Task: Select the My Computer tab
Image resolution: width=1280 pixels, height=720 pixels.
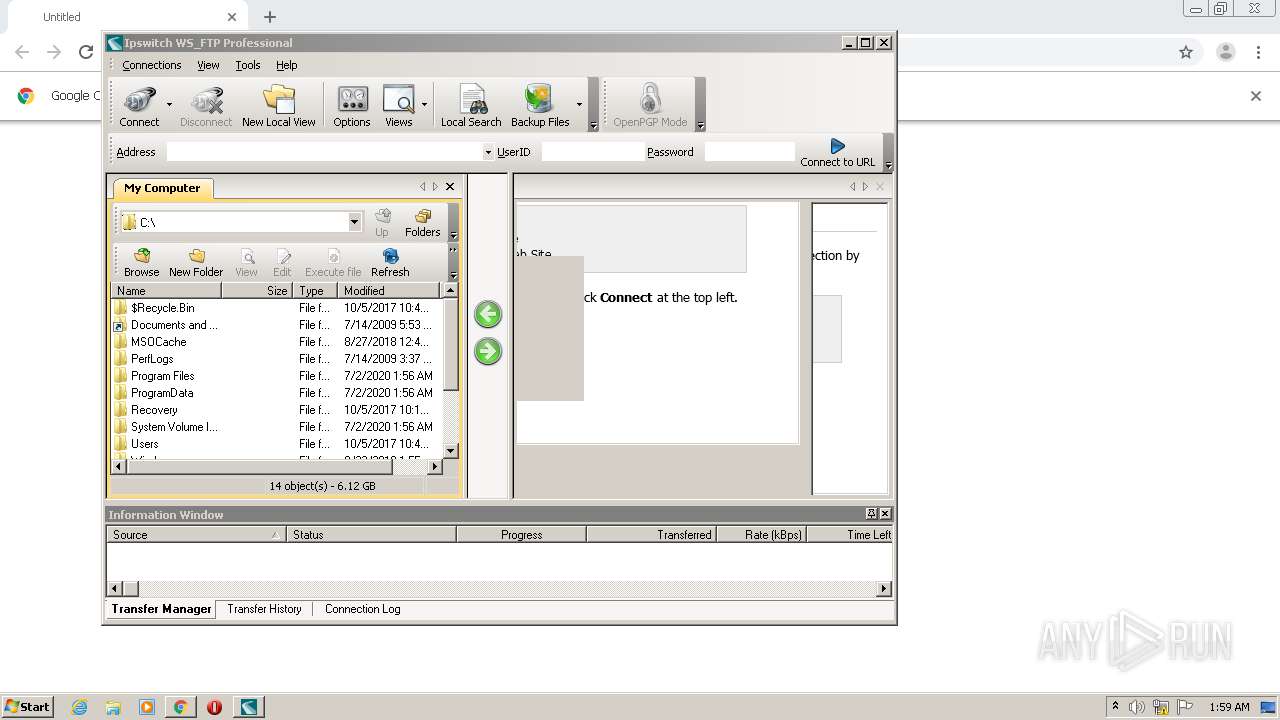Action: click(162, 188)
